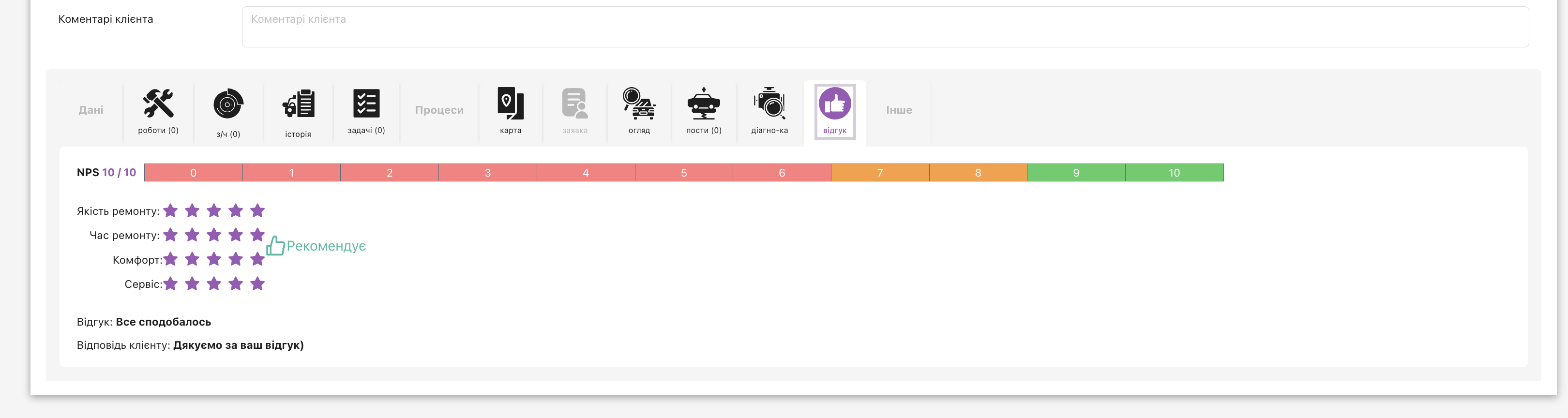The height and width of the screenshot is (418, 1568).
Task: Select the з/ч (0) brake disc icon
Action: pyautogui.click(x=228, y=104)
